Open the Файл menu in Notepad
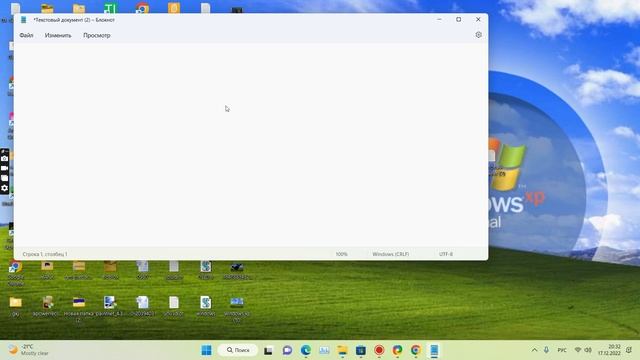Image resolution: width=640 pixels, height=360 pixels. tap(26, 36)
